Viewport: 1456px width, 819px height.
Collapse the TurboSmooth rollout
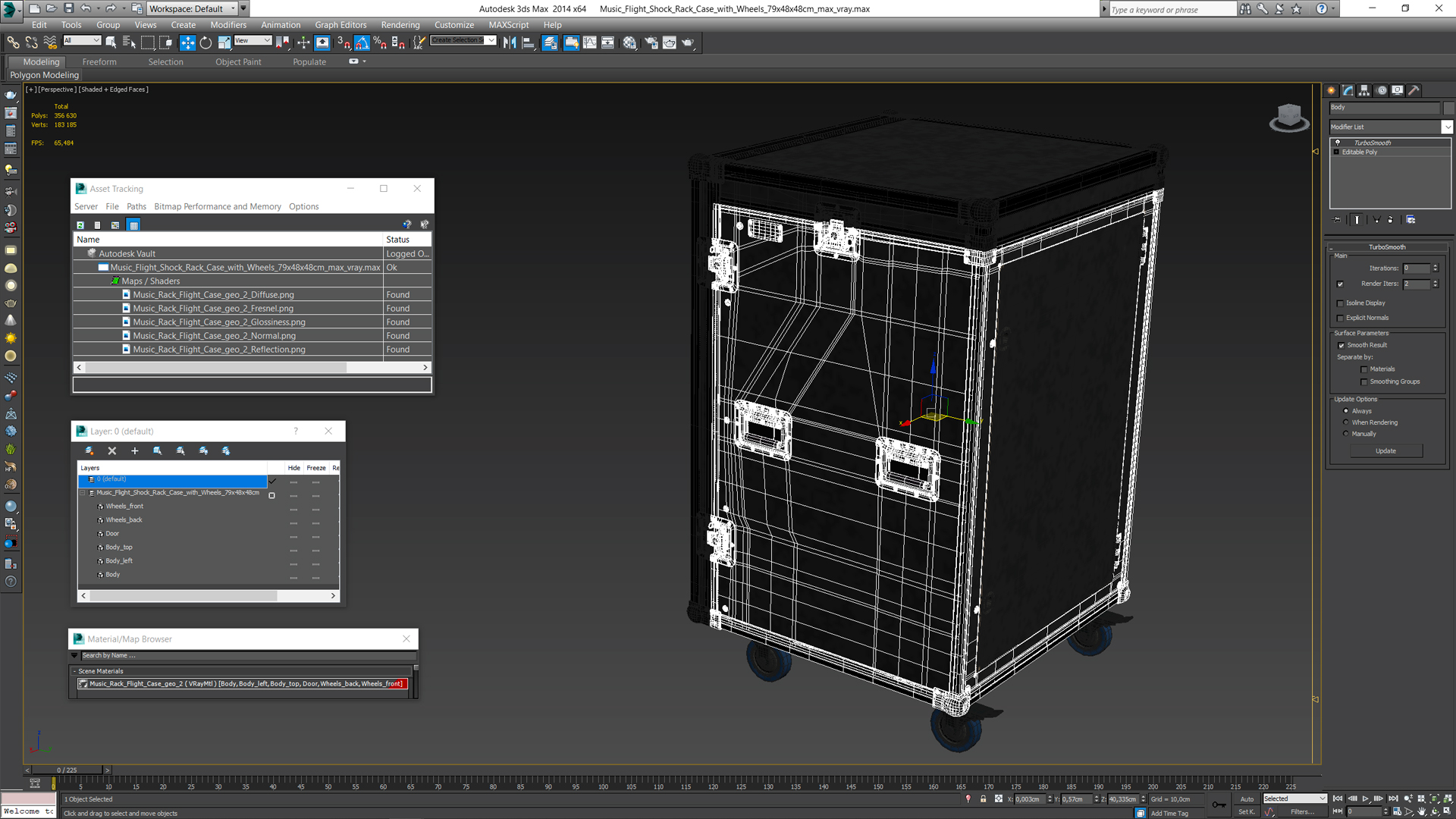pyautogui.click(x=1386, y=247)
